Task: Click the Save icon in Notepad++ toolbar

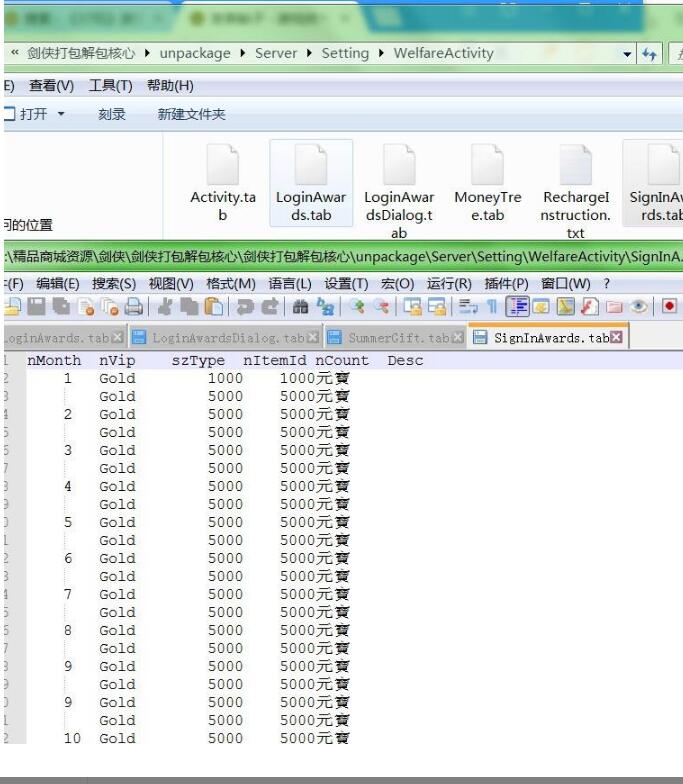Action: 36,306
